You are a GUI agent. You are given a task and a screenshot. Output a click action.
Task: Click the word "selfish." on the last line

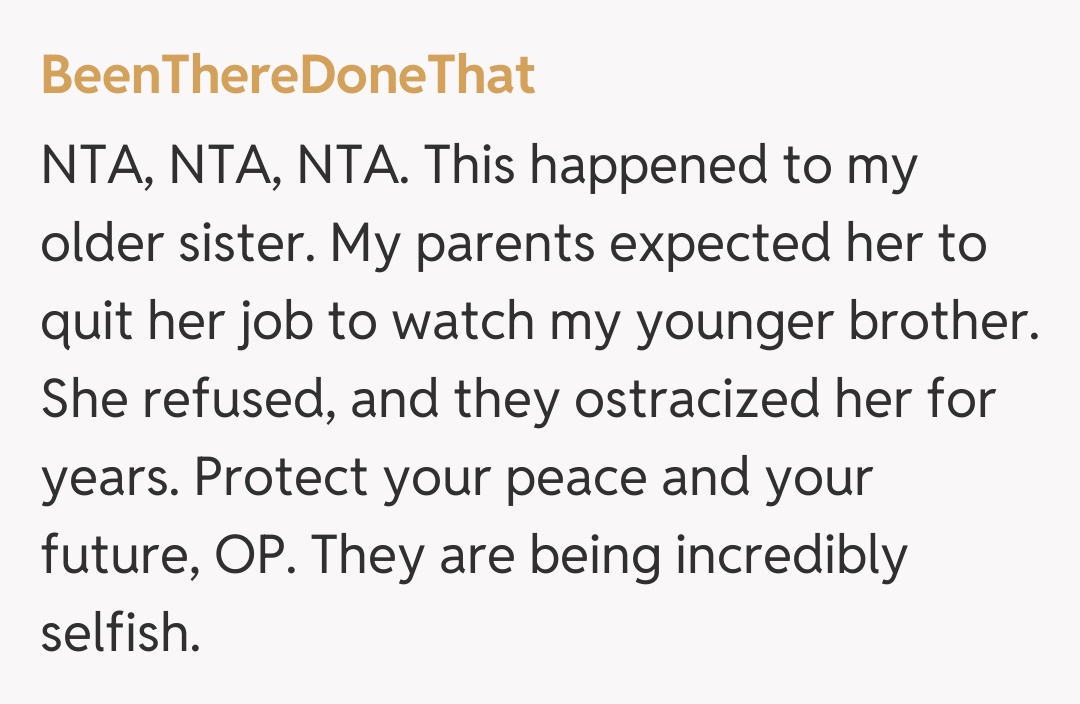(120, 635)
